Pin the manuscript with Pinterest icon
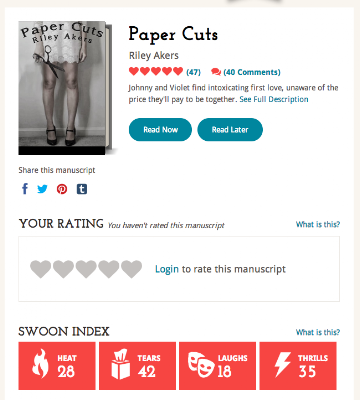The height and width of the screenshot is (400, 360). (x=62, y=189)
